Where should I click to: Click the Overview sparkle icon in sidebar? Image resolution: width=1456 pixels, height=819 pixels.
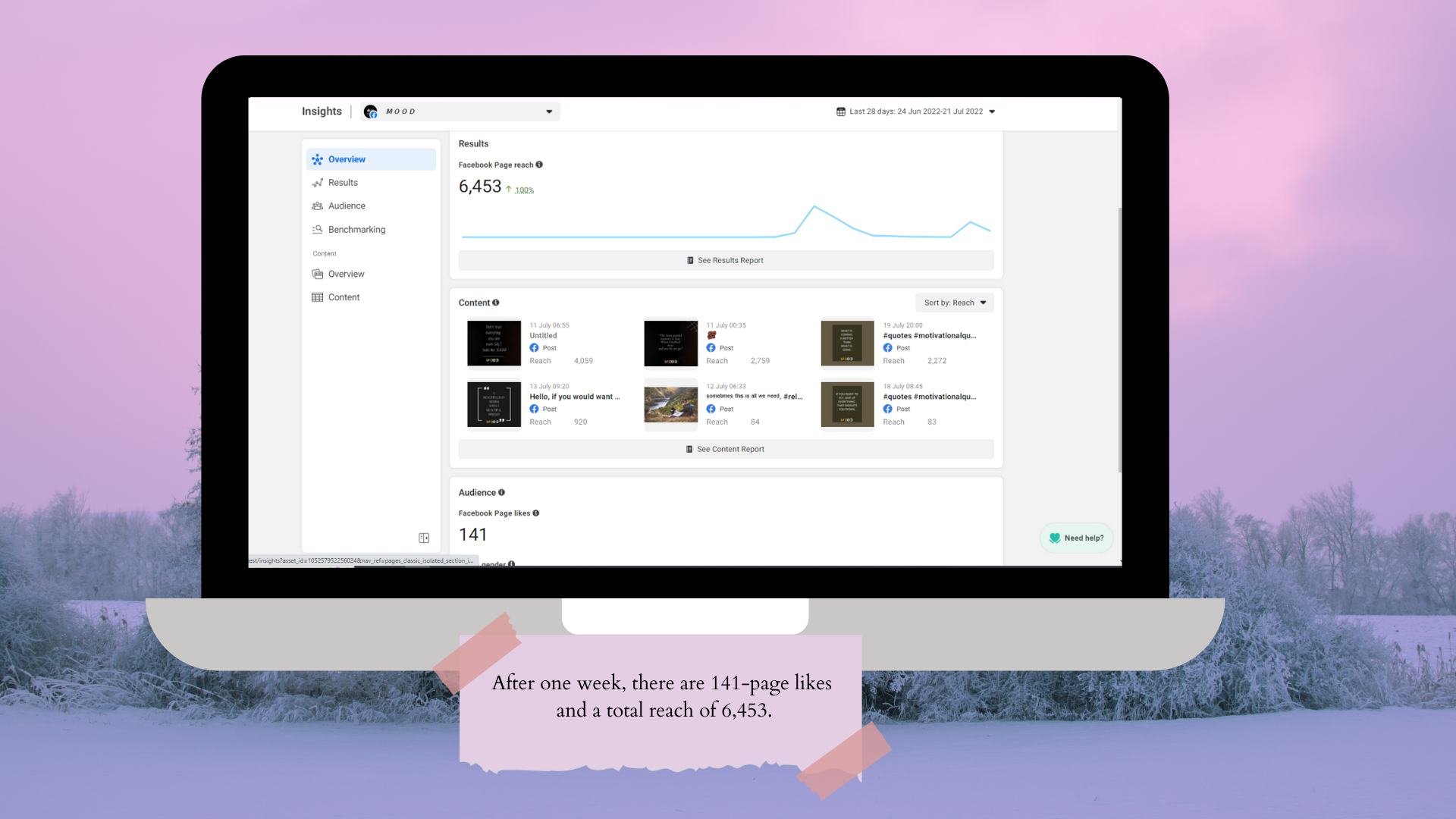point(317,159)
